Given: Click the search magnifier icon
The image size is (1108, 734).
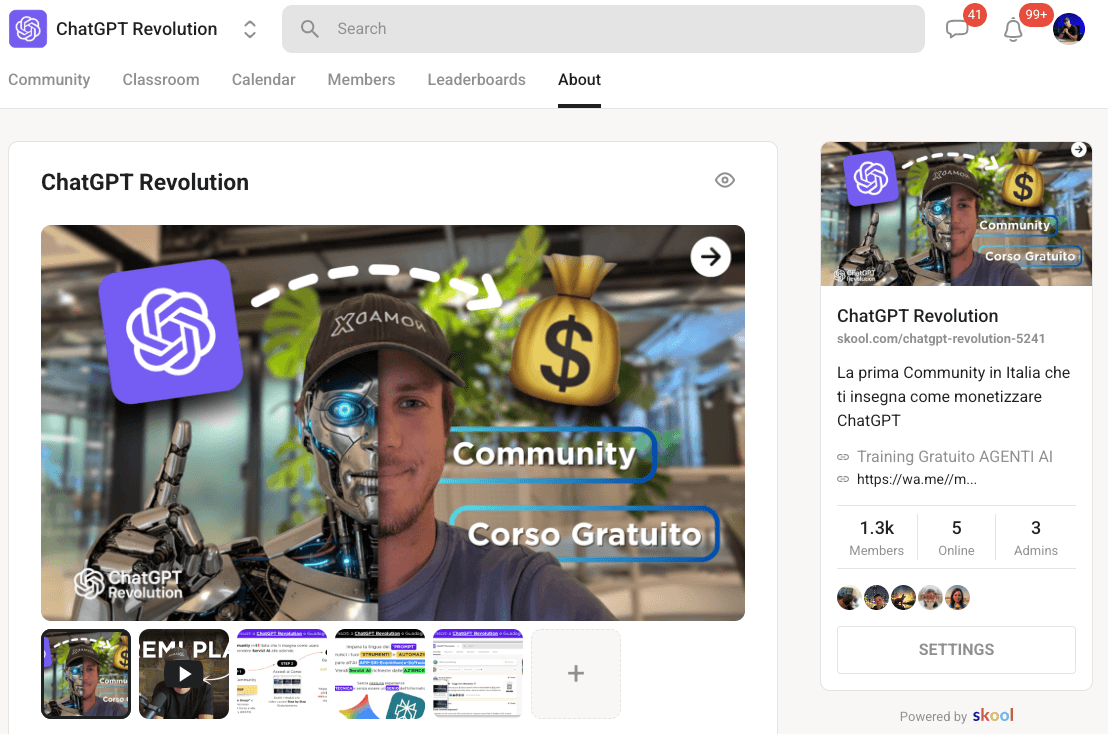Looking at the screenshot, I should point(310,29).
